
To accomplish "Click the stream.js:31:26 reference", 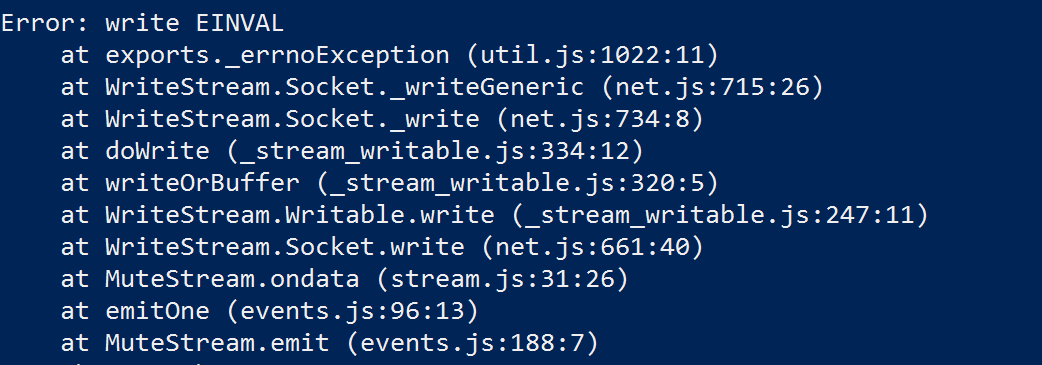I will [x=502, y=280].
